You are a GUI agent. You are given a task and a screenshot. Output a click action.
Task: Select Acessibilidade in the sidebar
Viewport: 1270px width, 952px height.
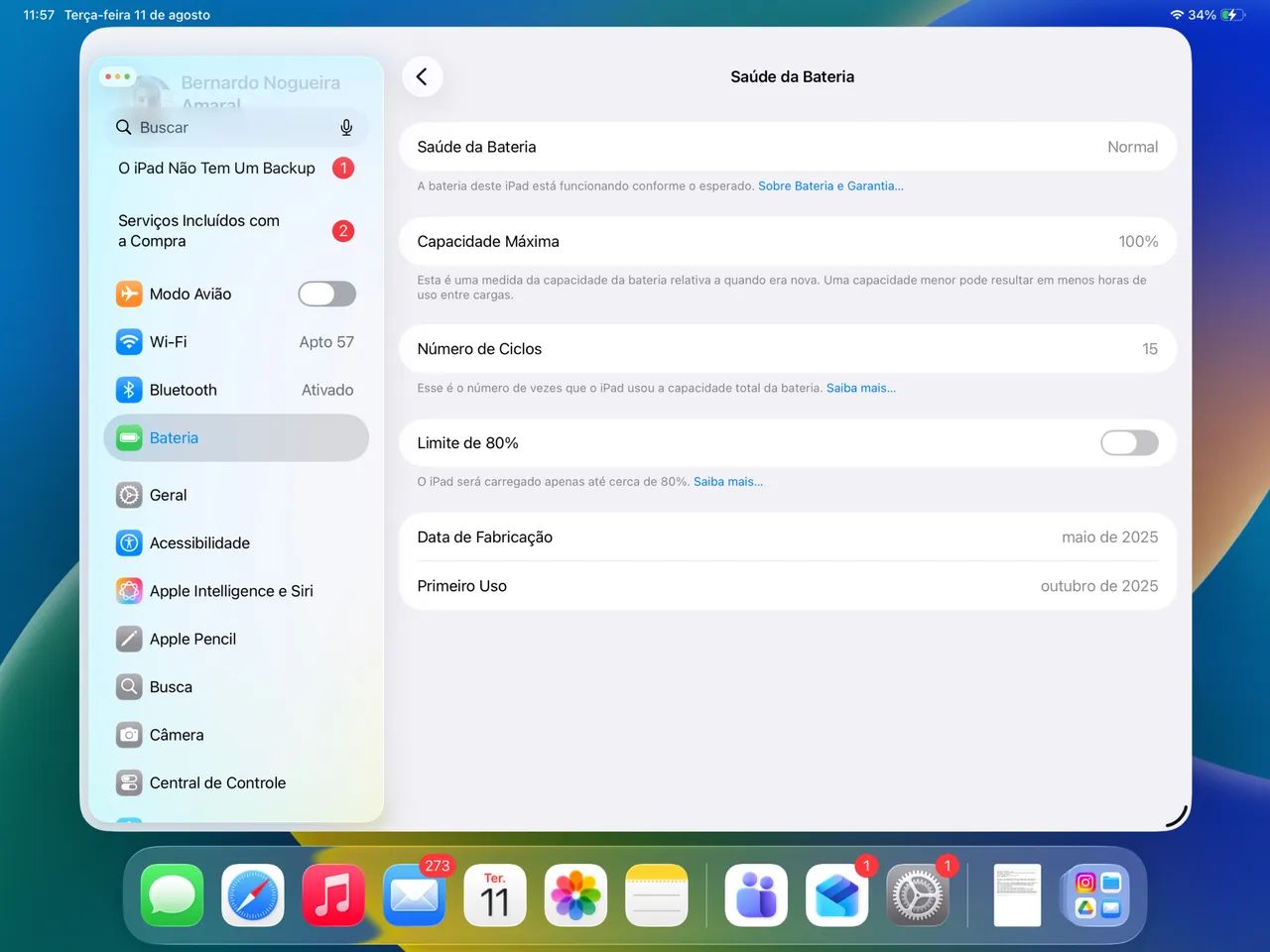(x=236, y=542)
